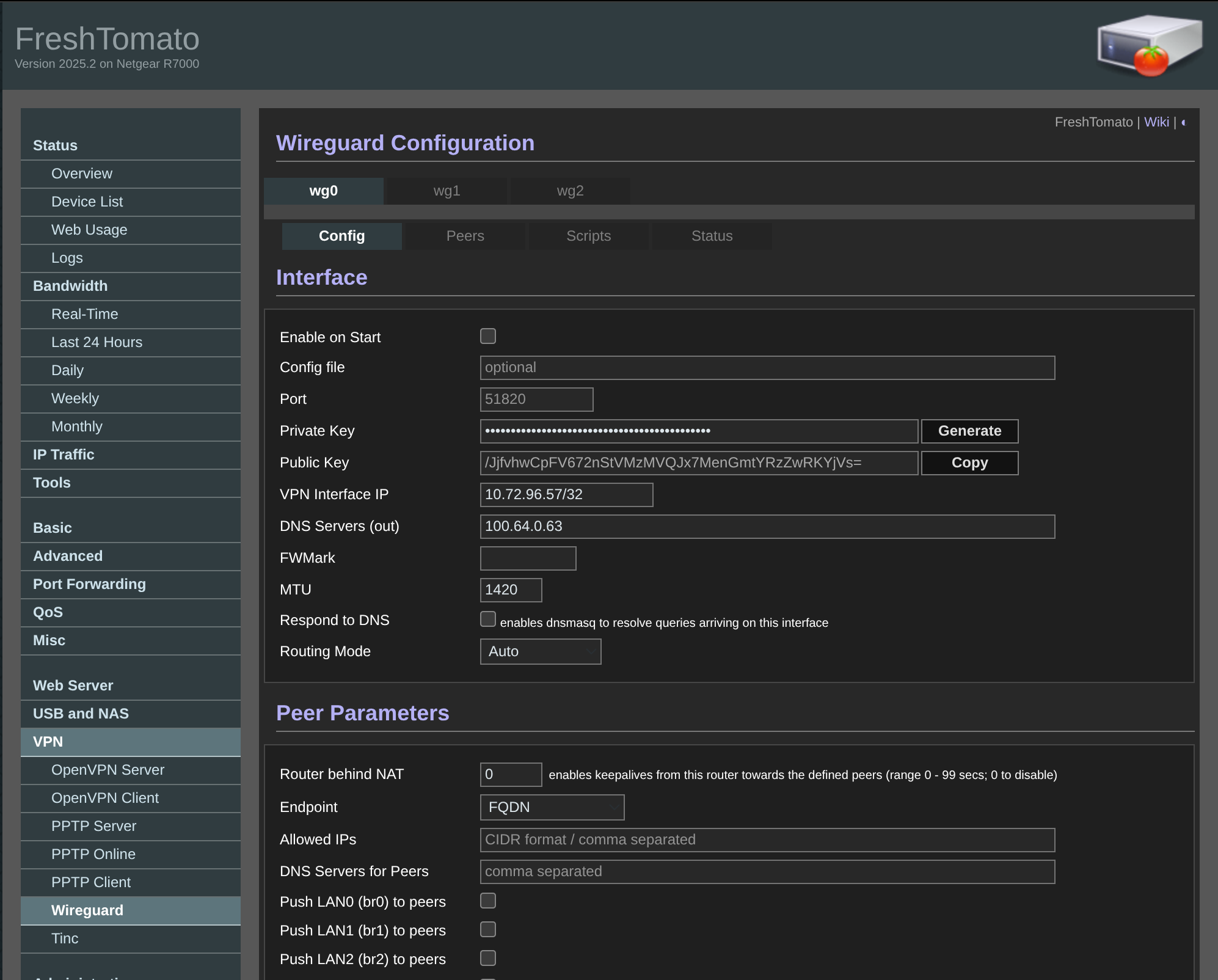Open the Scripts sub-tab
Image resolution: width=1218 pixels, height=980 pixels.
tap(589, 236)
